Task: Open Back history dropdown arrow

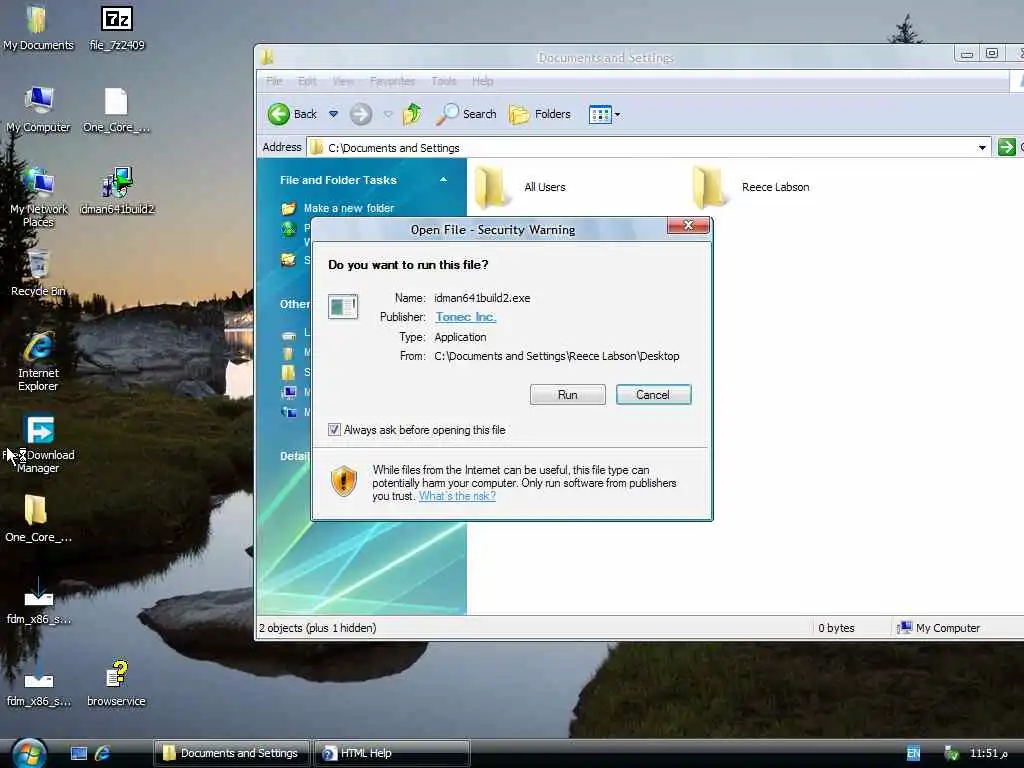Action: [x=333, y=114]
